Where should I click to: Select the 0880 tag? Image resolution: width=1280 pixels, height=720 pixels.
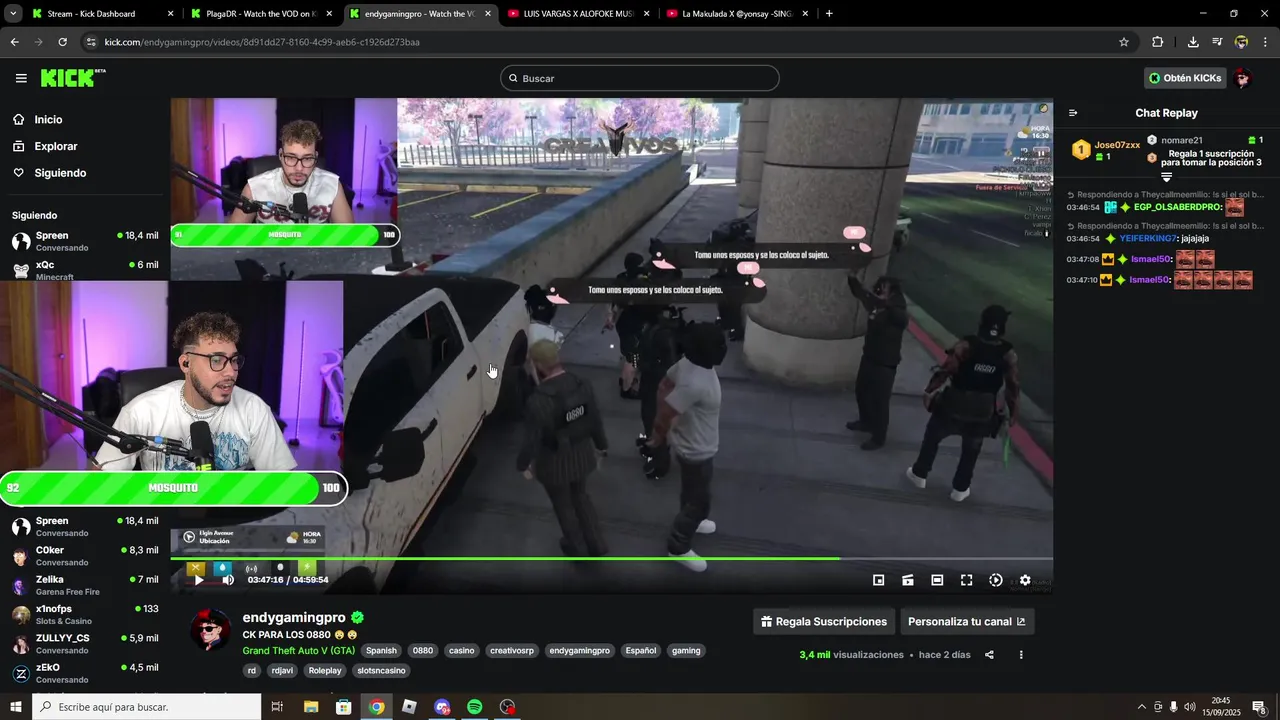(423, 650)
